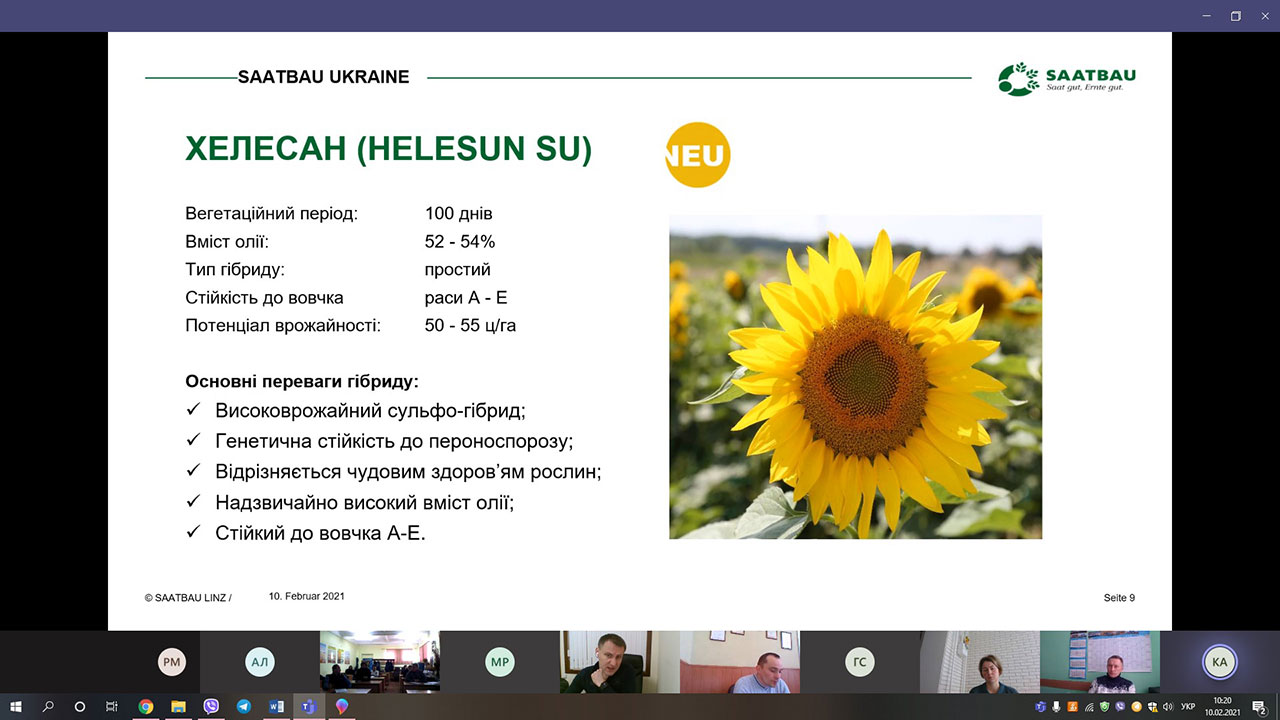Screen dimensions: 1280x720
Task: Open the Windows Start menu
Action: [16, 707]
